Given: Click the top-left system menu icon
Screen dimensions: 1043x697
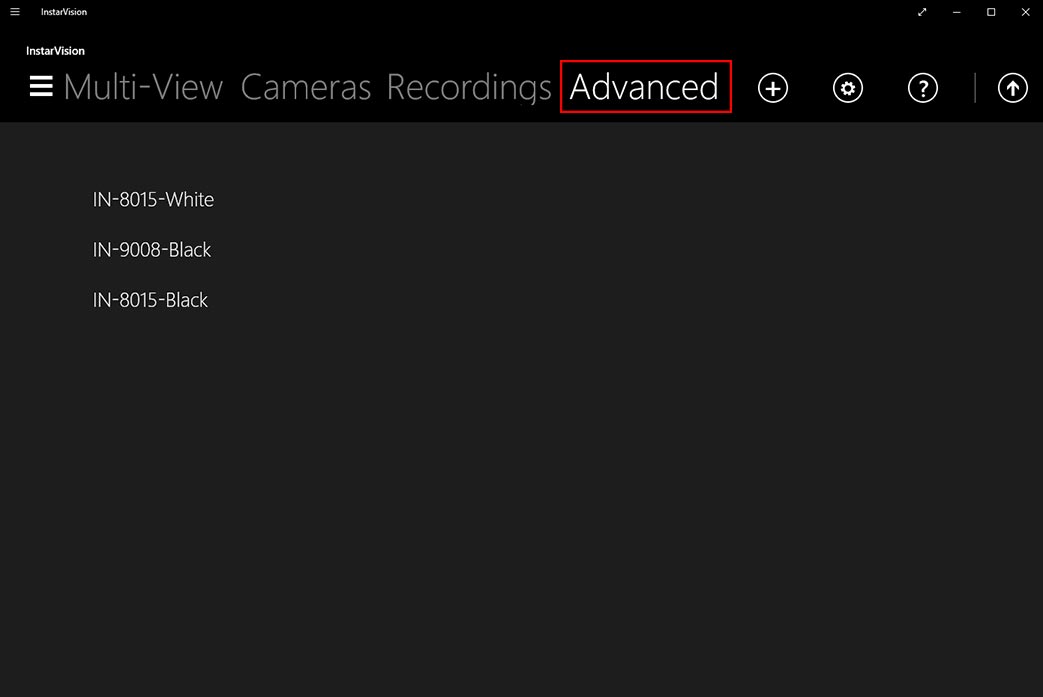Looking at the screenshot, I should tap(14, 11).
